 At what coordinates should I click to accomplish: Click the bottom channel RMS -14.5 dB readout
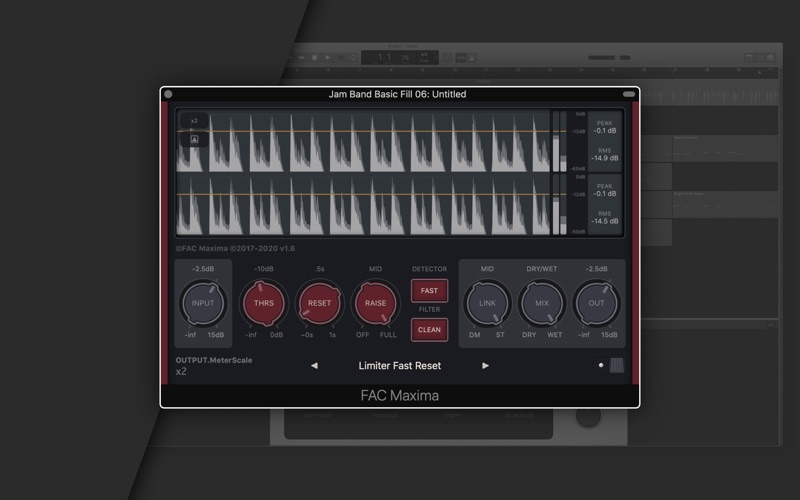605,218
